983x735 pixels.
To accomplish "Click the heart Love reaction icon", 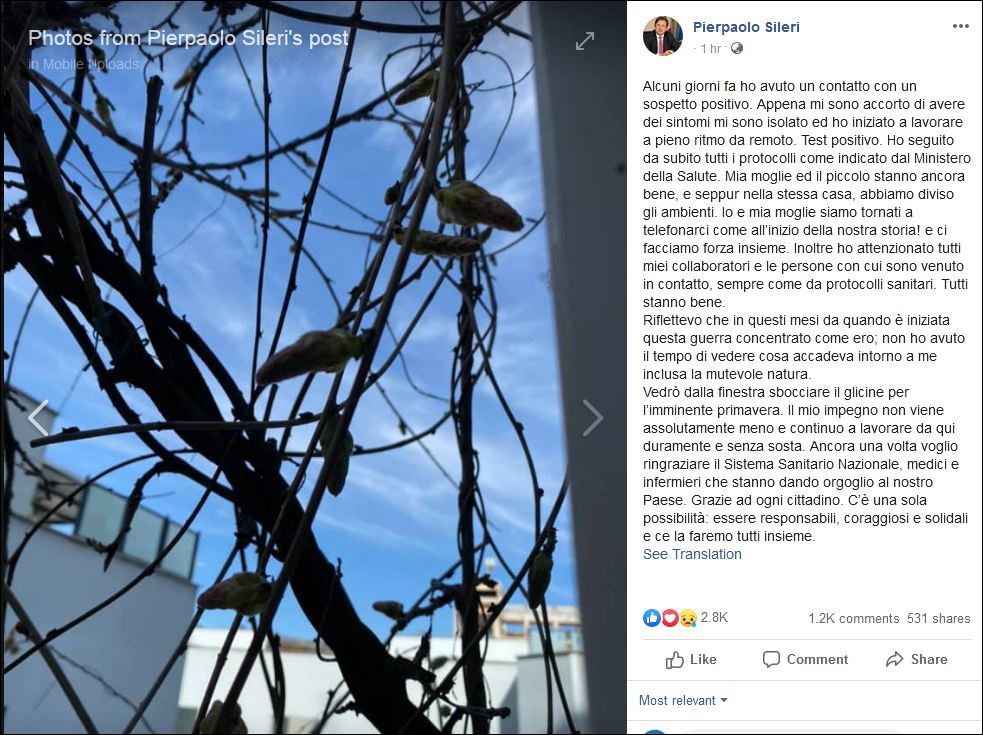I will coord(670,618).
